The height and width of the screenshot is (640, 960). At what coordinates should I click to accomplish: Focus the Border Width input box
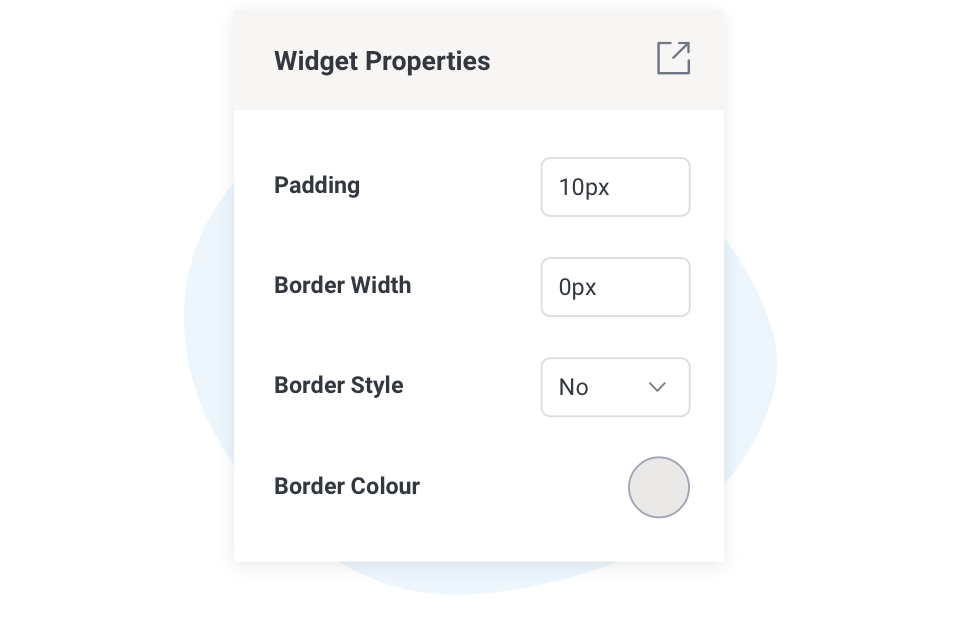click(615, 287)
